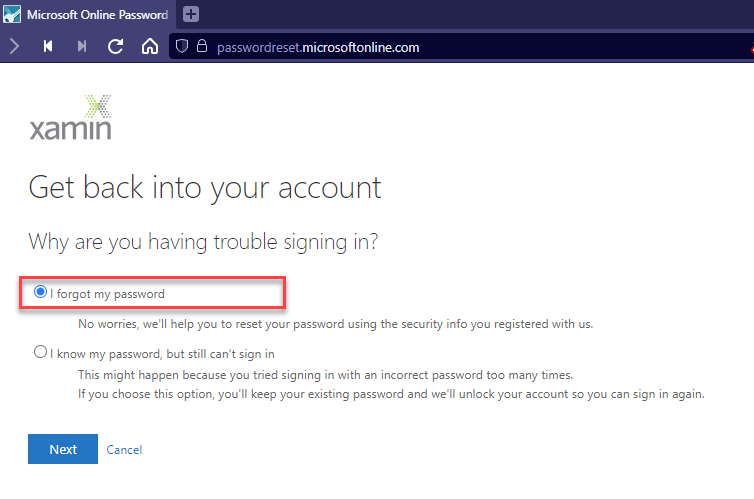Go to the browser home page
754x499 pixels.
(150, 47)
